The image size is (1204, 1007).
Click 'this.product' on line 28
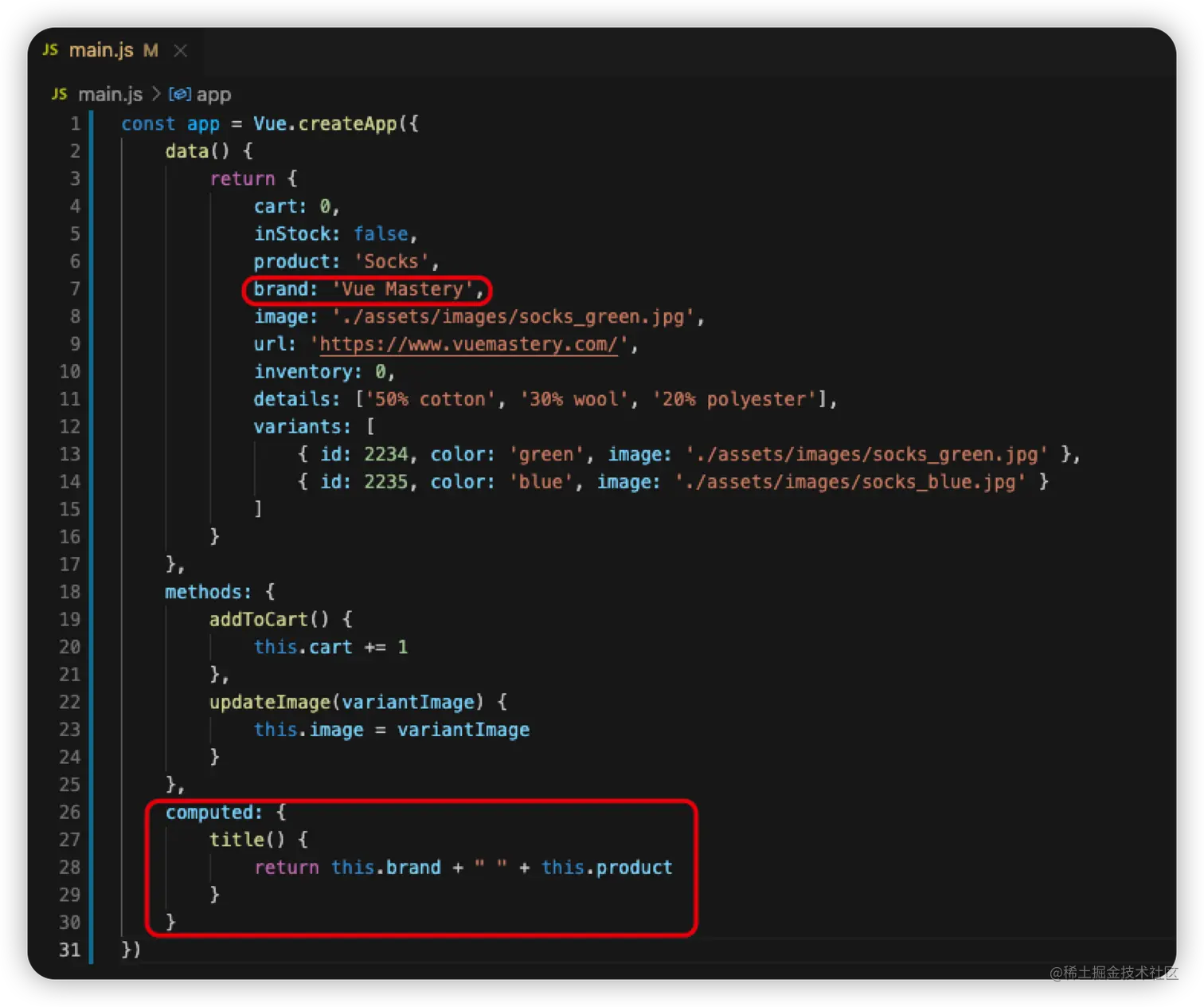tap(607, 867)
